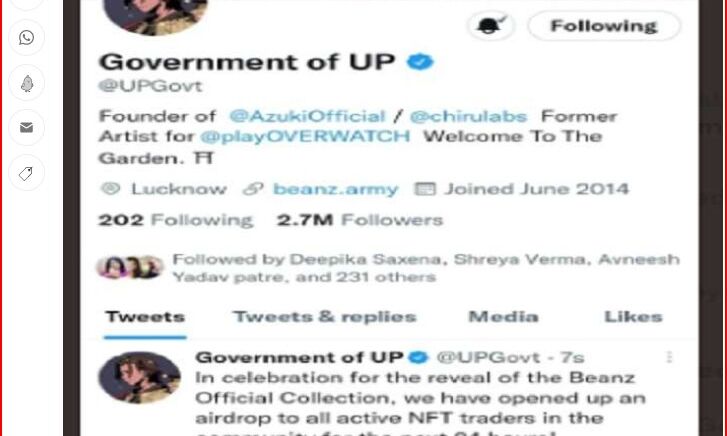Click the followed-by avatars group
Viewport: 727px width, 436px height.
click(x=130, y=267)
